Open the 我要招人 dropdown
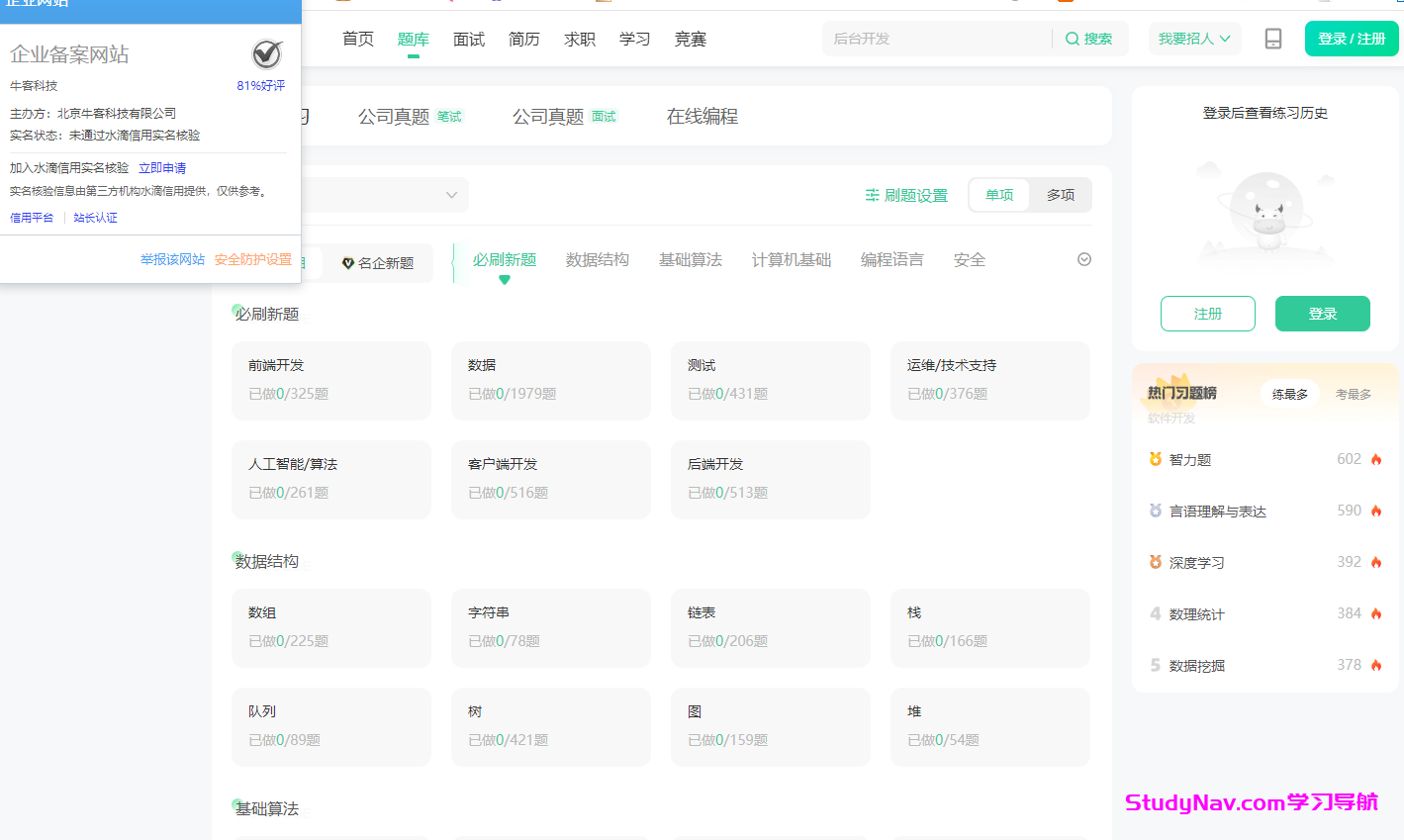Image resolution: width=1404 pixels, height=840 pixels. 1194,38
